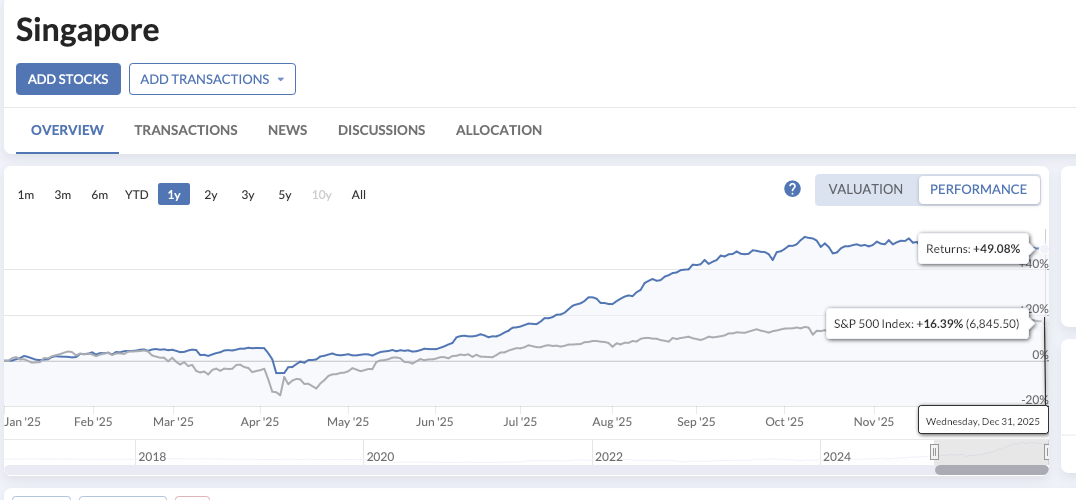Screen dimensions: 1076x500
Task: Click the chart navigator scrollbar thumb
Action: pos(991,469)
